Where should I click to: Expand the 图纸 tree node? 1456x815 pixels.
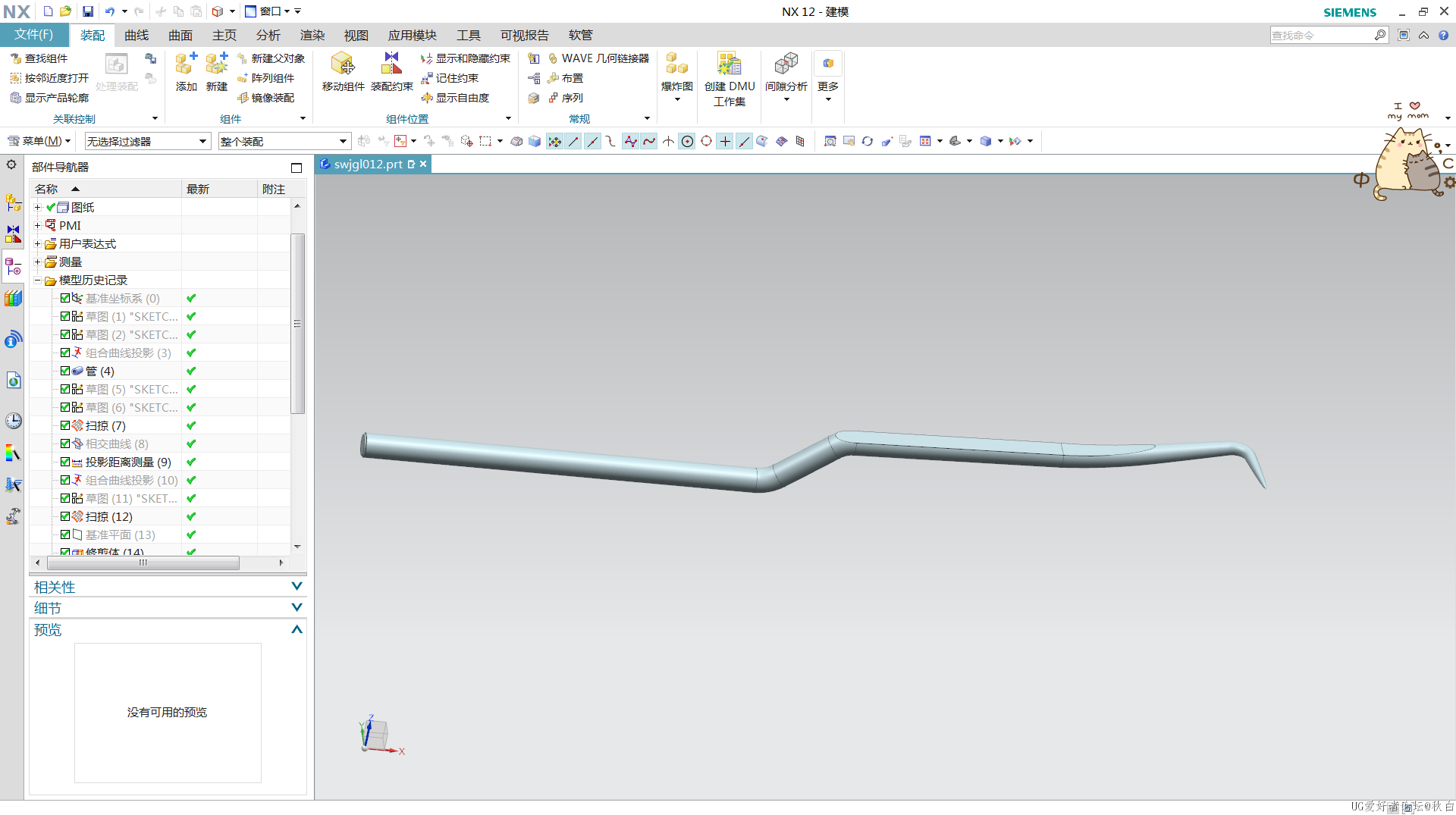coord(37,207)
